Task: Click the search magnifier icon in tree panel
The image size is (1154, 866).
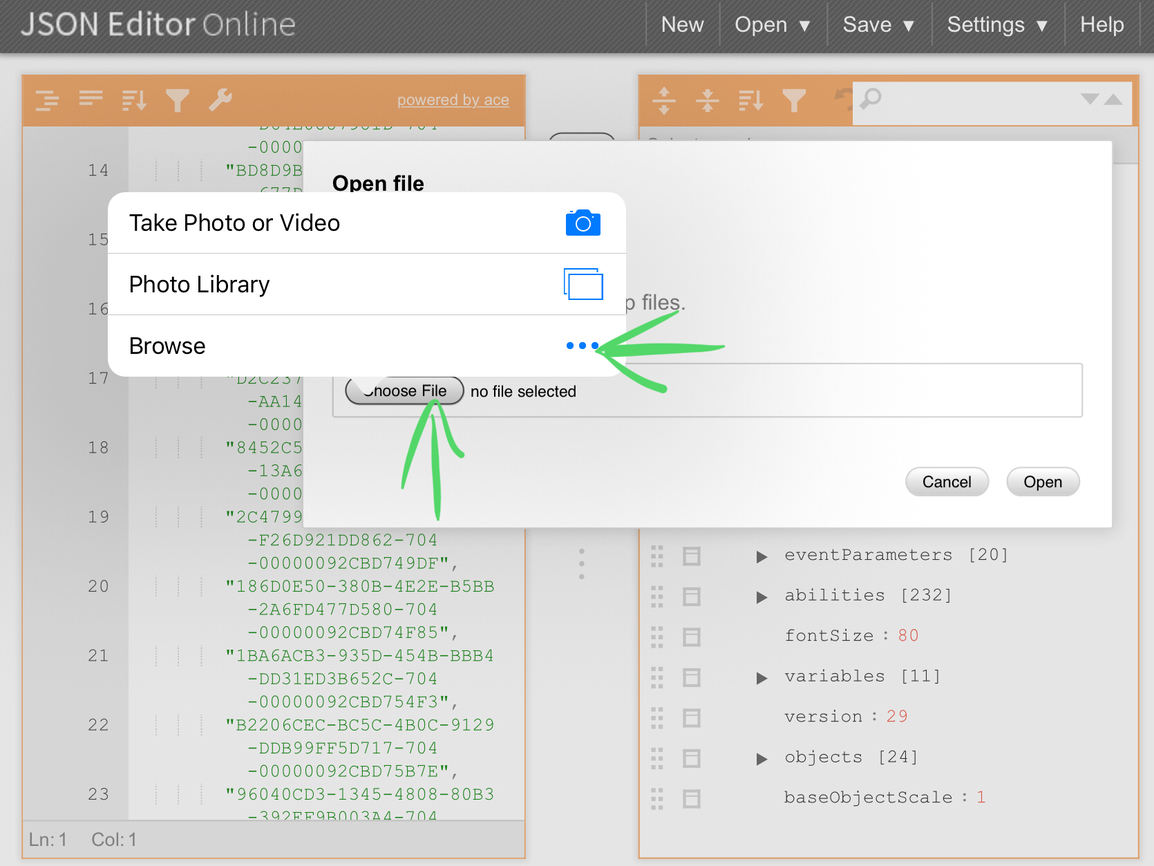Action: coord(871,98)
